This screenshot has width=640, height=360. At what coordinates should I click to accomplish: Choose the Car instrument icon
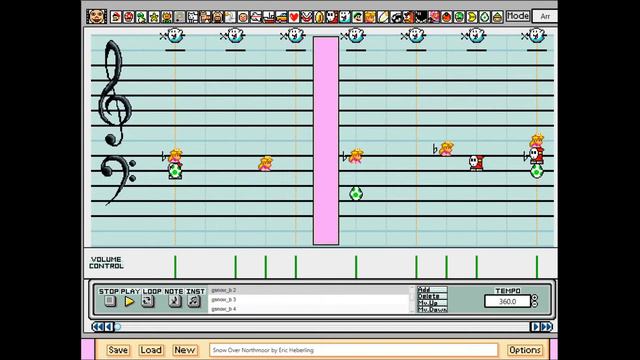pyautogui.click(x=281, y=17)
